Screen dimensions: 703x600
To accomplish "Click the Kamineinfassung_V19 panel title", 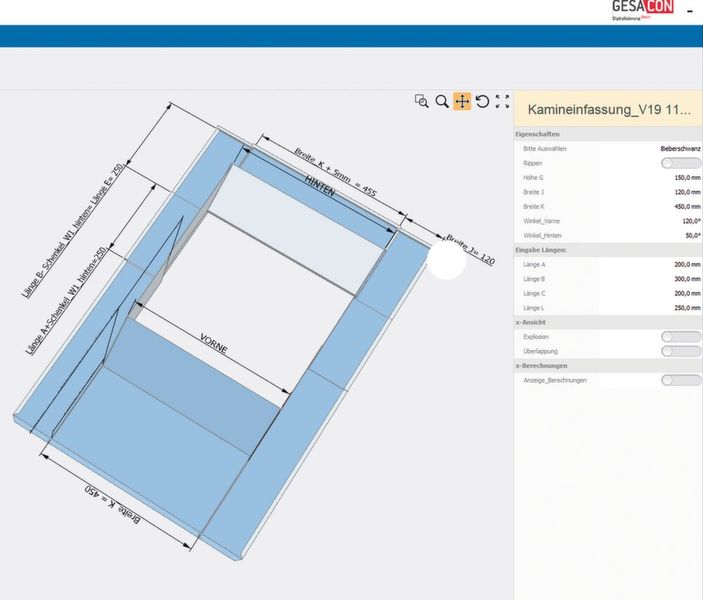I will pos(608,110).
